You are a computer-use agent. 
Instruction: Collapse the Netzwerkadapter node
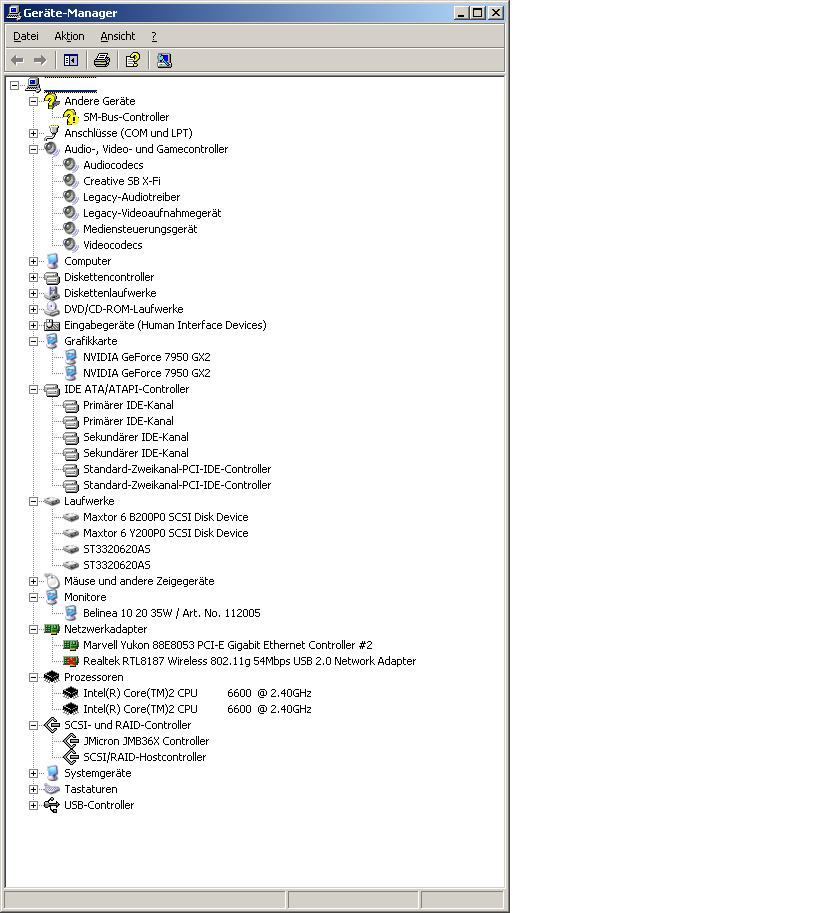[33, 629]
